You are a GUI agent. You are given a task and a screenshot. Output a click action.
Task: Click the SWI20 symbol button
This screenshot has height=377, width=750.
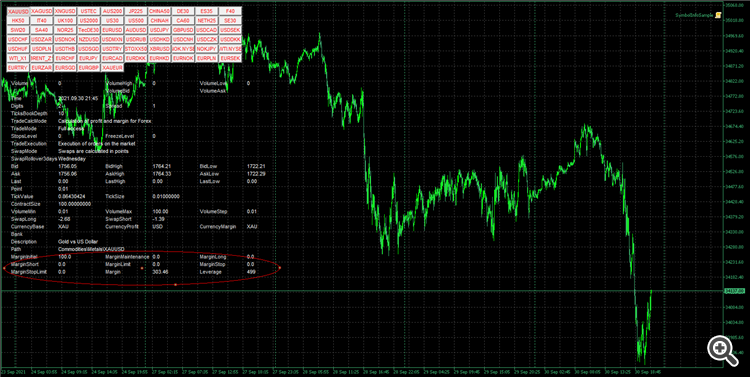(x=18, y=30)
